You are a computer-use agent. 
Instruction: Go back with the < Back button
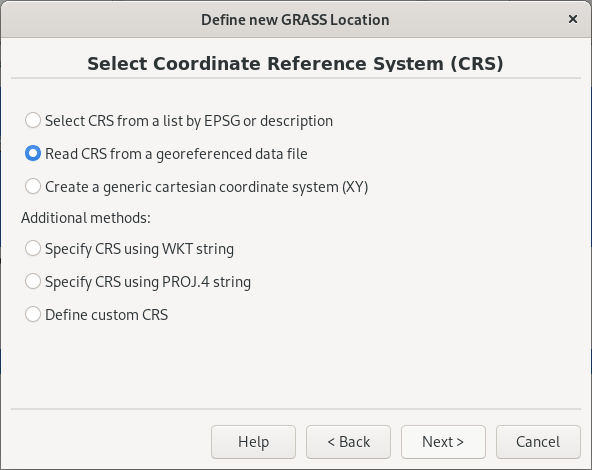tap(348, 442)
